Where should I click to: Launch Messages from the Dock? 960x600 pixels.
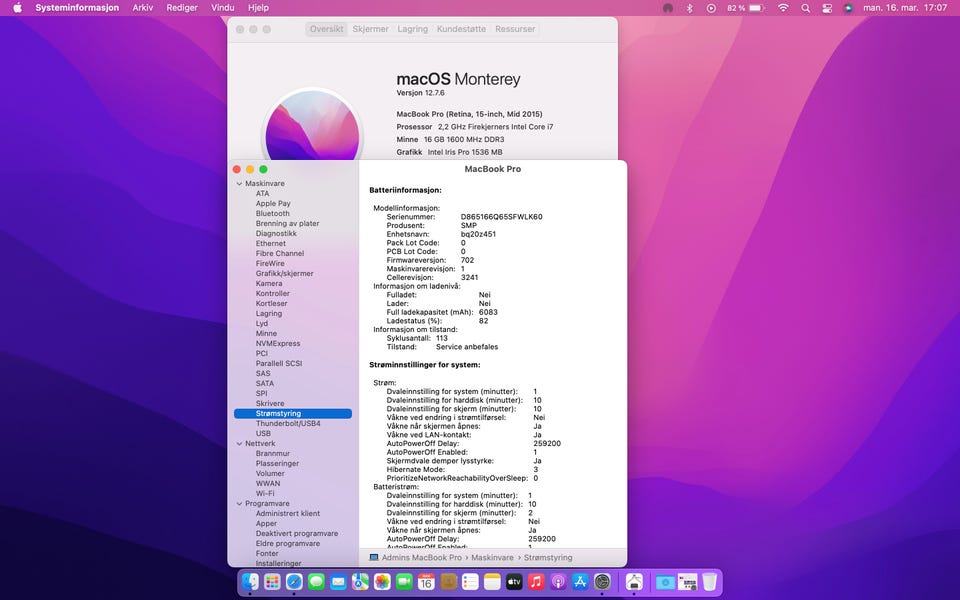point(316,581)
